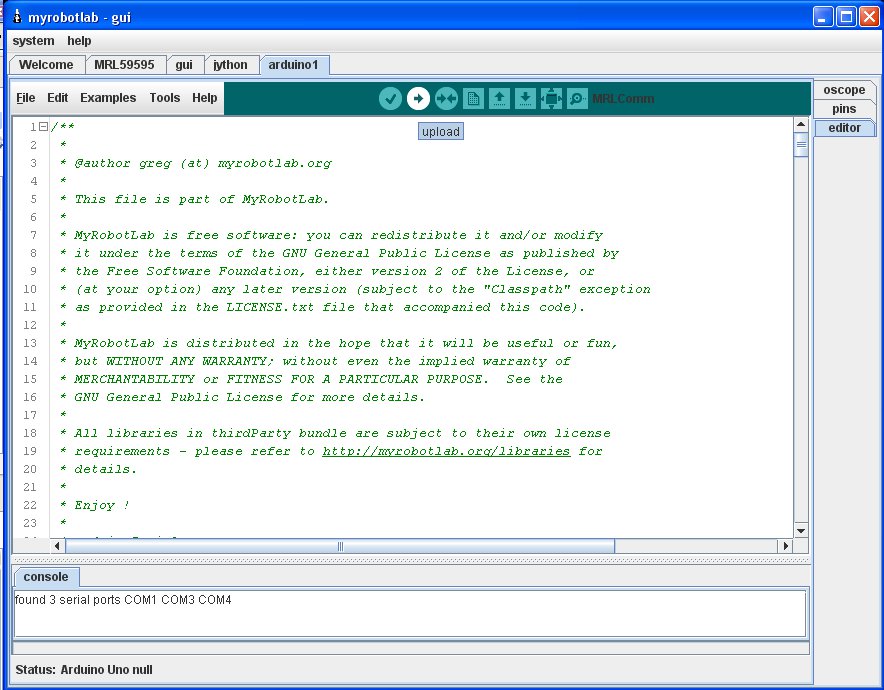Select the oscope side tab
Image resolution: width=884 pixels, height=690 pixels.
(843, 90)
